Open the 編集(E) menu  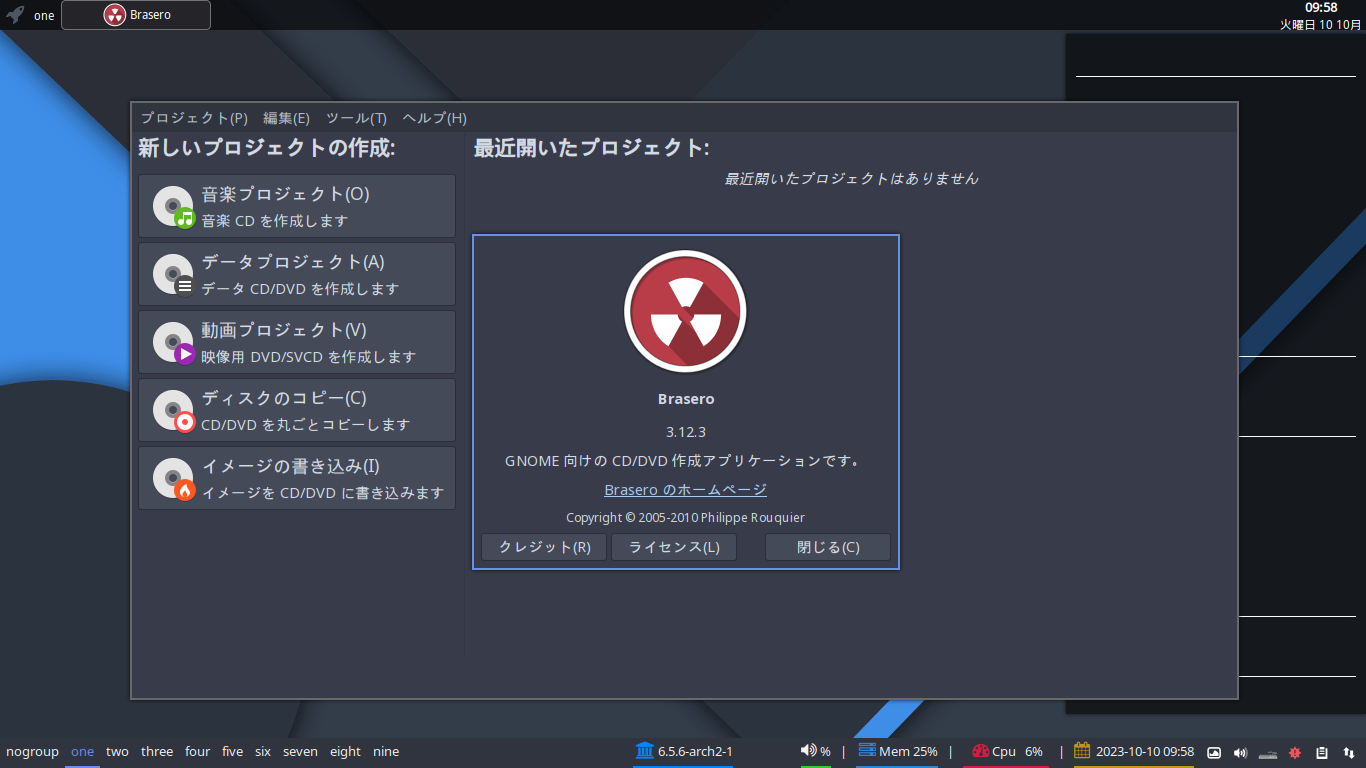point(286,118)
